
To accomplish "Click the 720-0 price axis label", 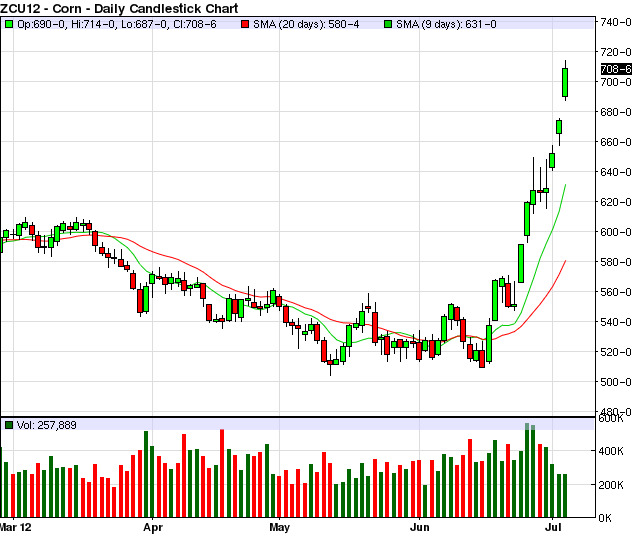I will [x=616, y=52].
